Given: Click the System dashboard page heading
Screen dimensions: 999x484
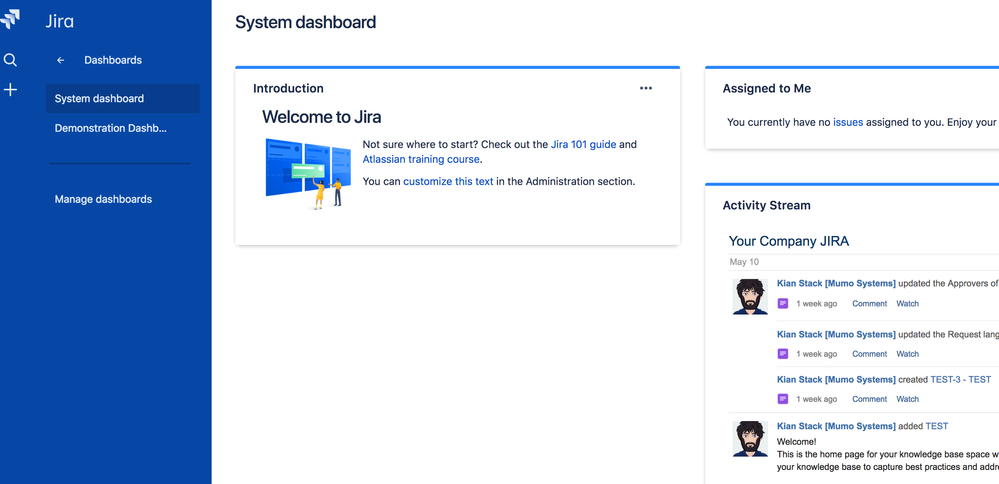Looking at the screenshot, I should point(306,22).
